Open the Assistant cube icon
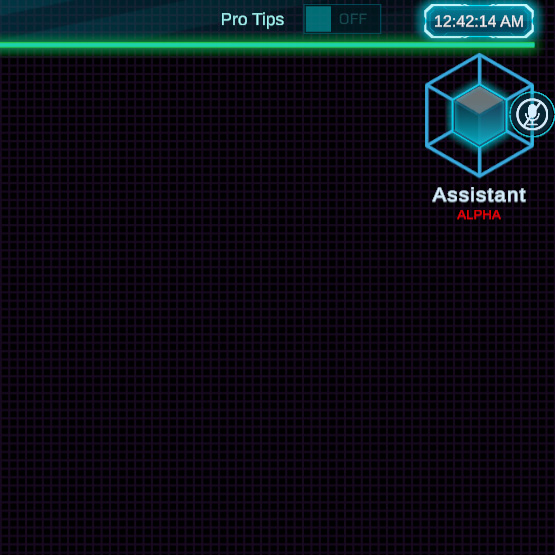 tap(479, 115)
